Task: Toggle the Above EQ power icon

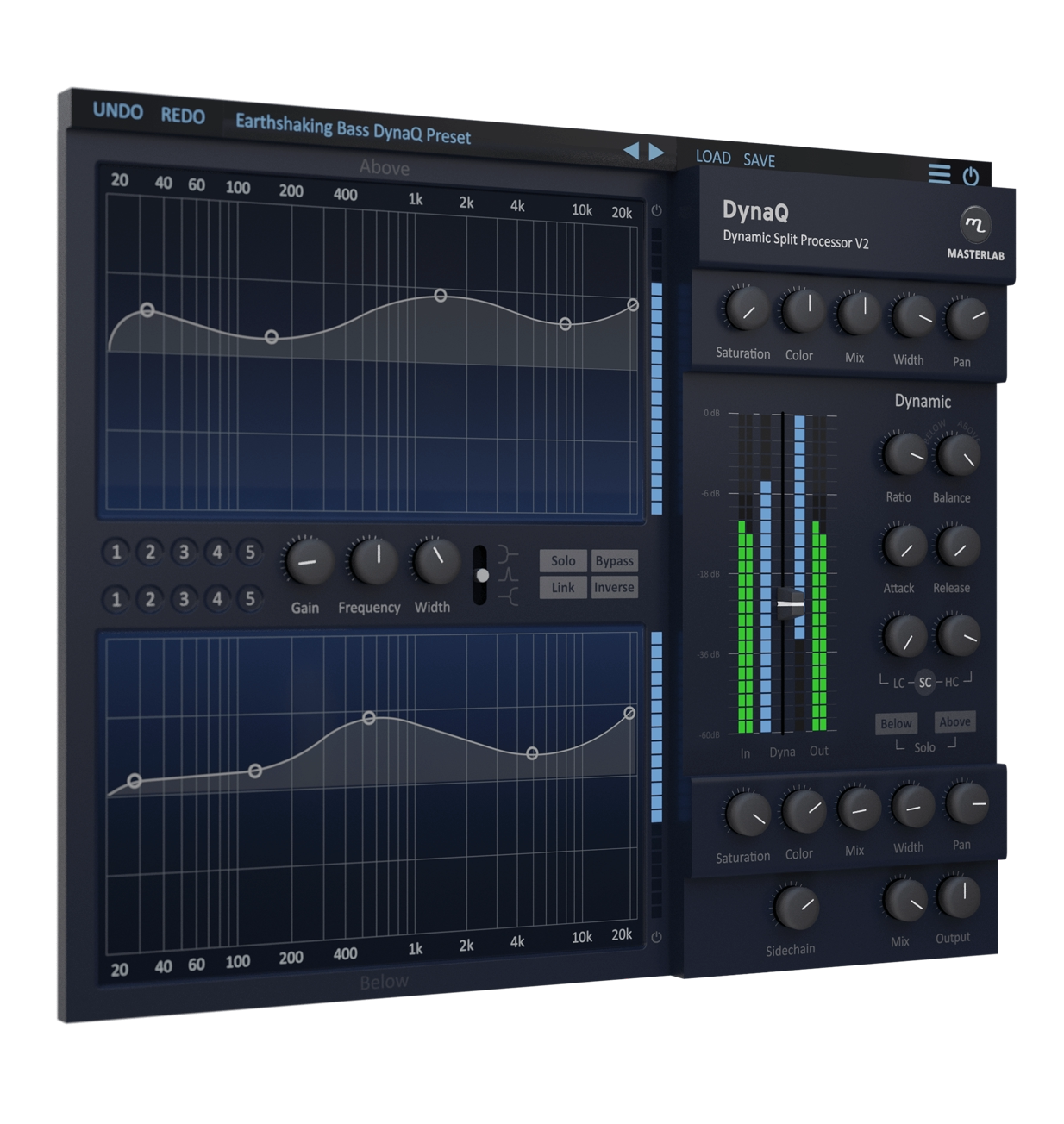Action: pos(656,210)
